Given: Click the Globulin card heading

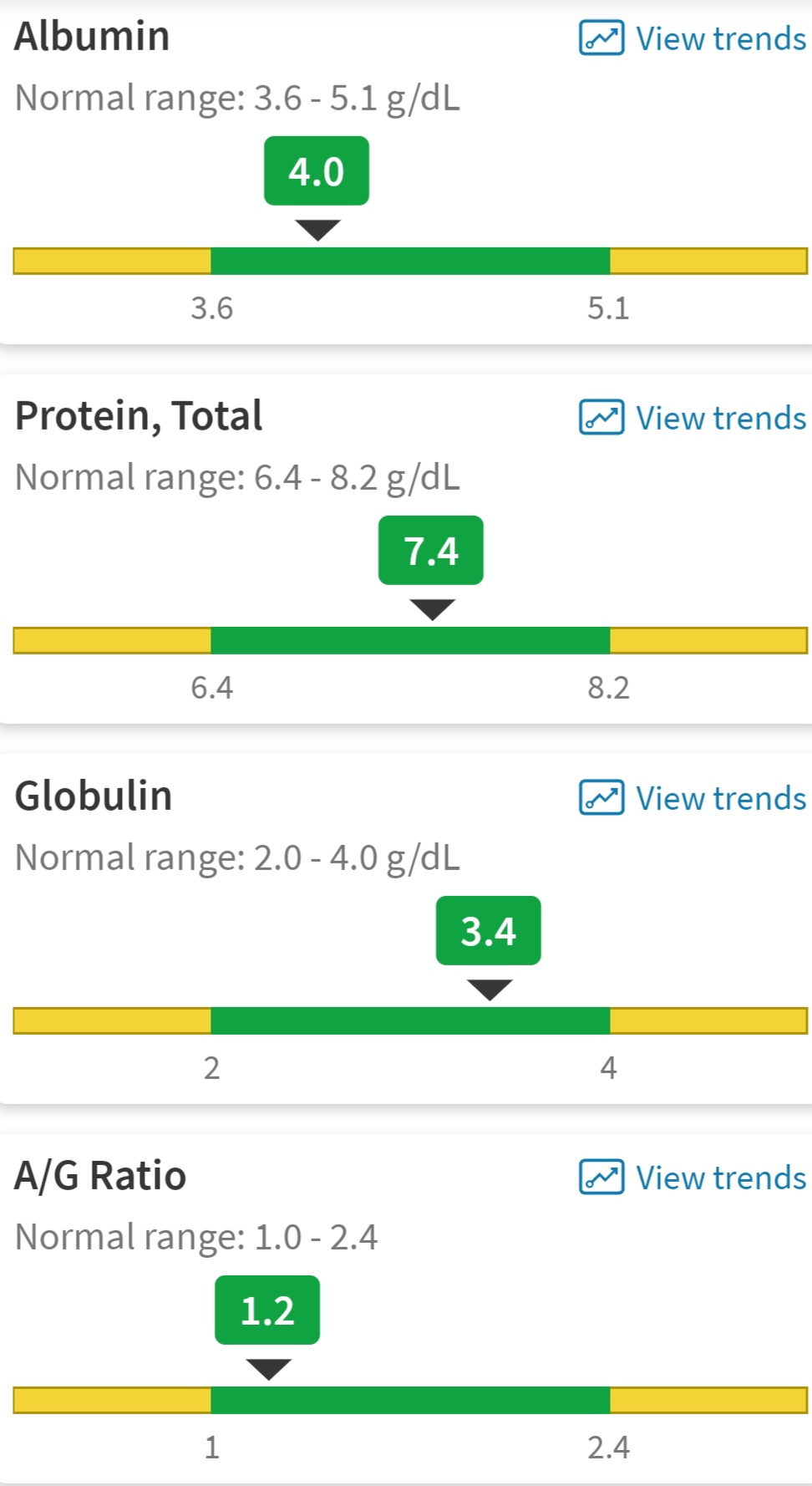Looking at the screenshot, I should coord(94,796).
